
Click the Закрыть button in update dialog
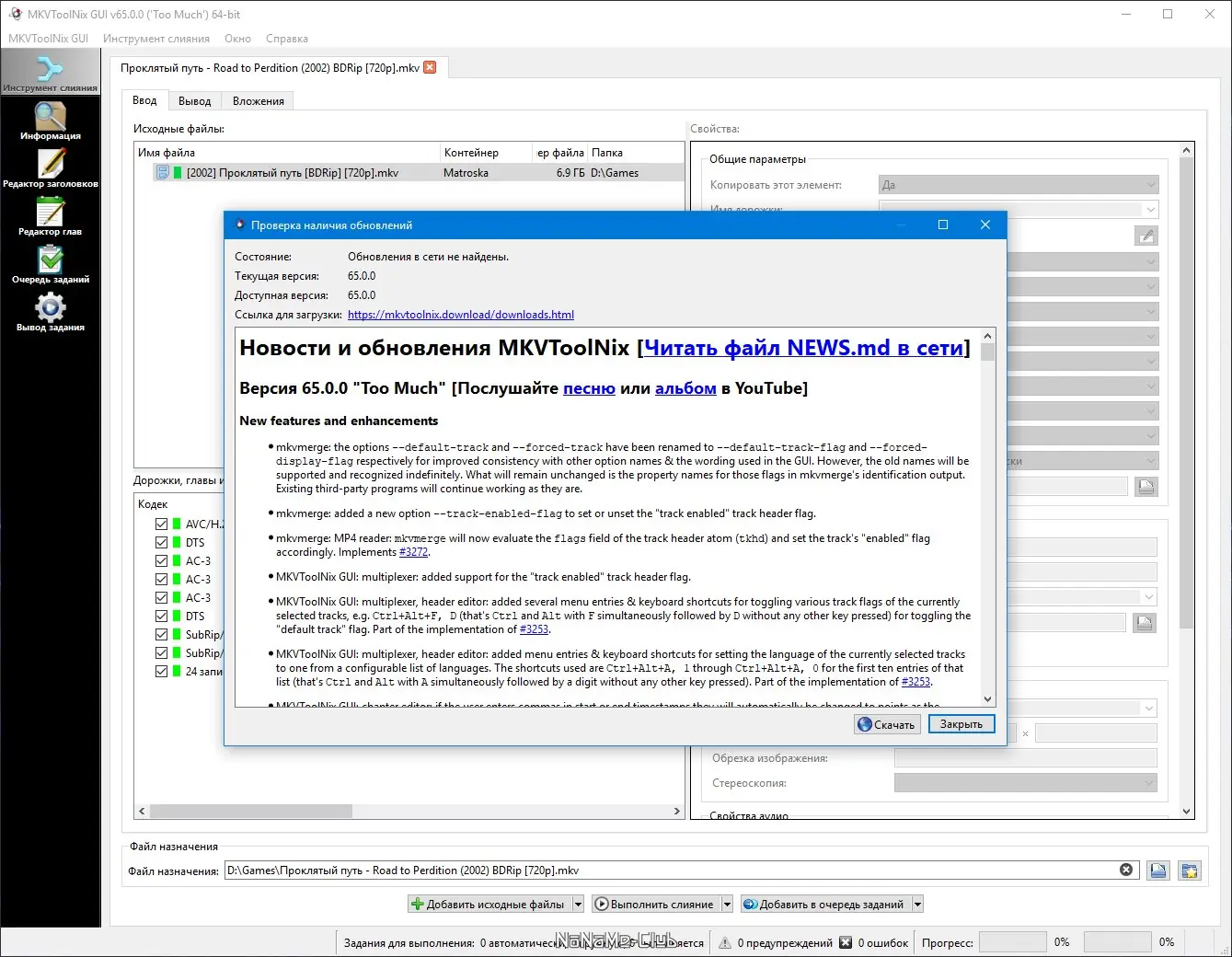[x=961, y=724]
